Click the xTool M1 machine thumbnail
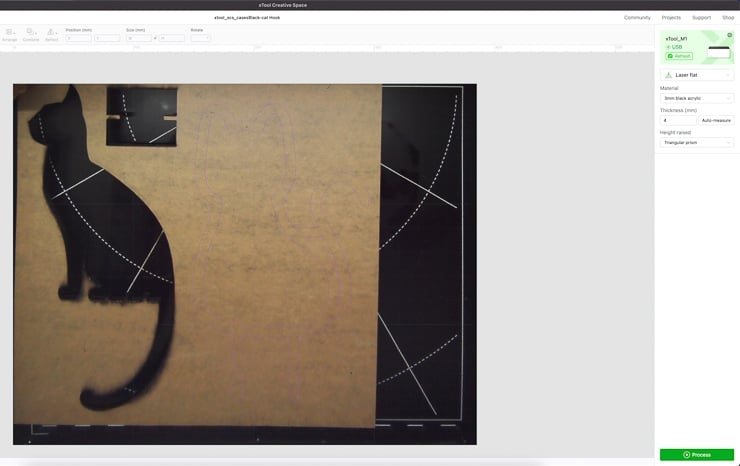The width and height of the screenshot is (740, 466). [719, 52]
